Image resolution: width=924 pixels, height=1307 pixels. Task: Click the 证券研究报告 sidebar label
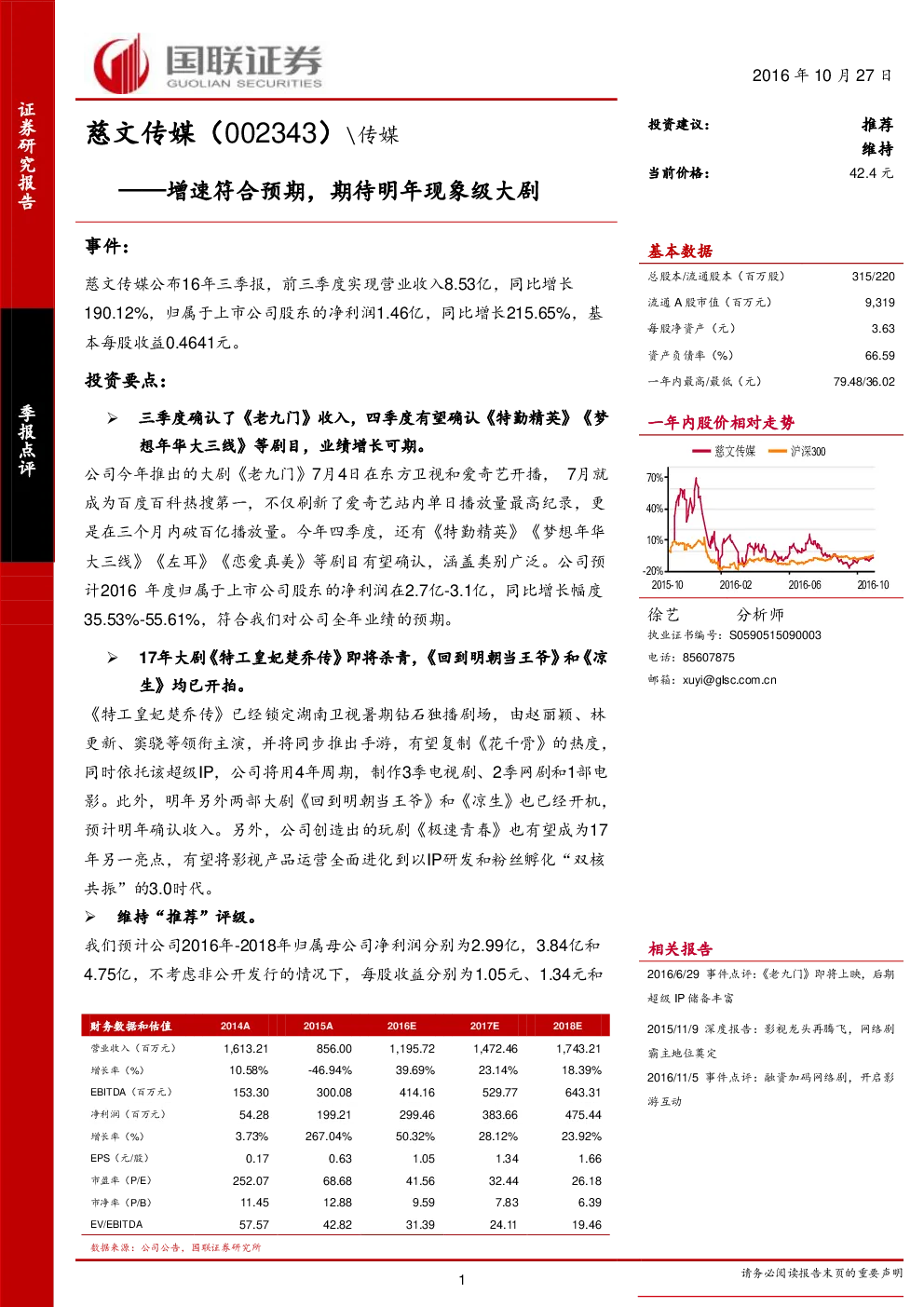(x=27, y=156)
